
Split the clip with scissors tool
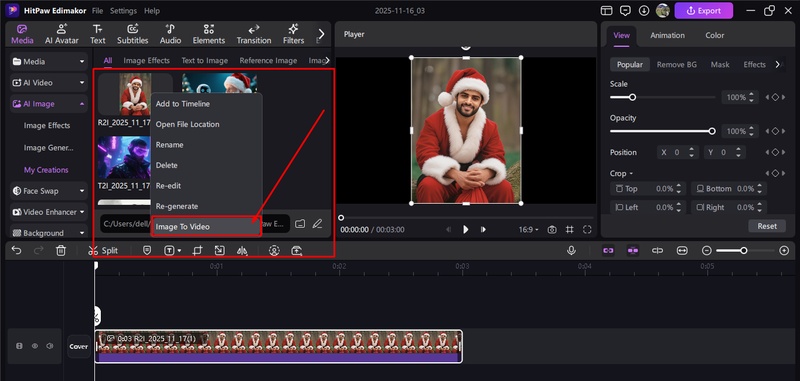[103, 250]
